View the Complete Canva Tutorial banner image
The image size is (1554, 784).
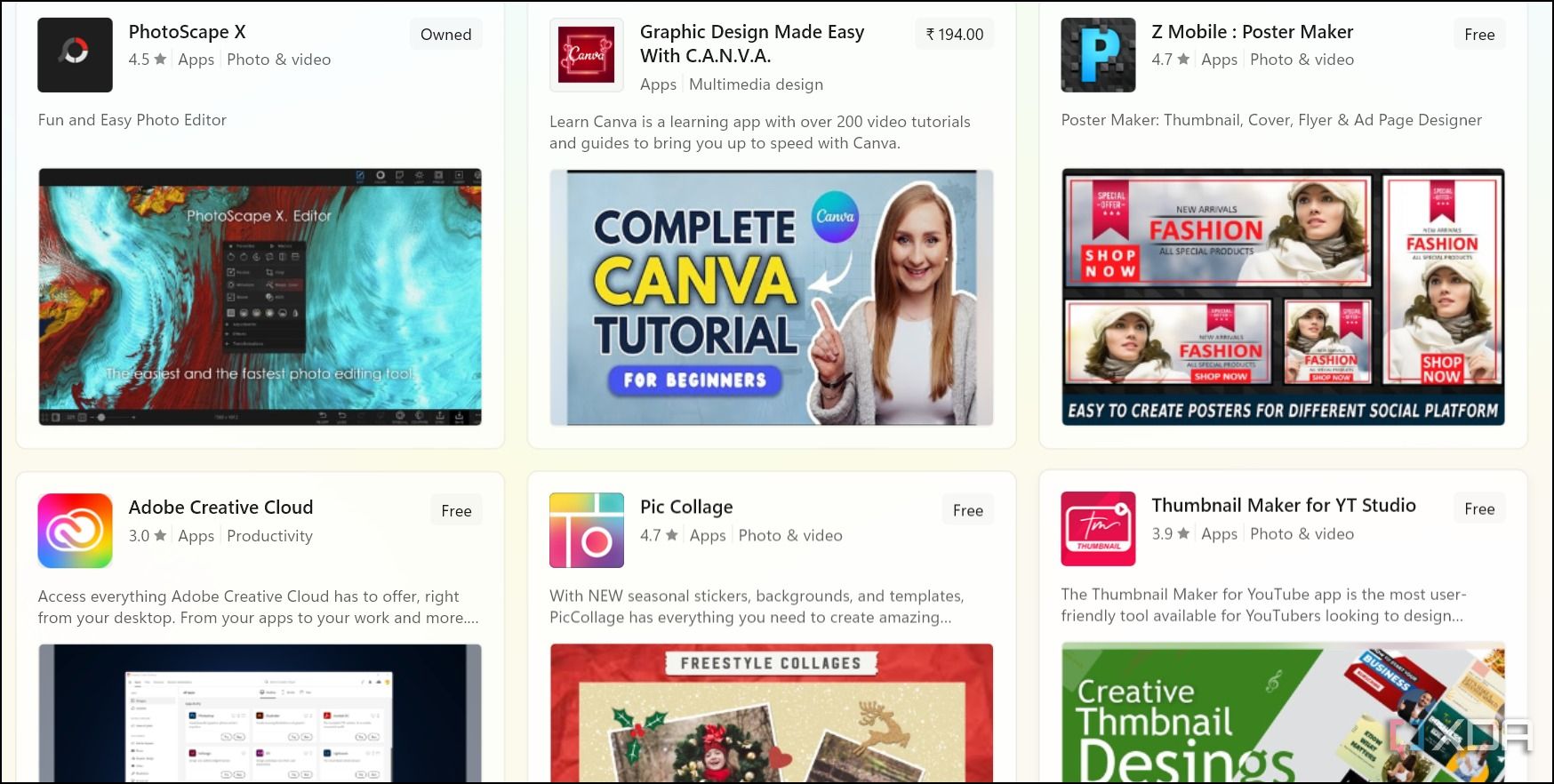coord(772,298)
